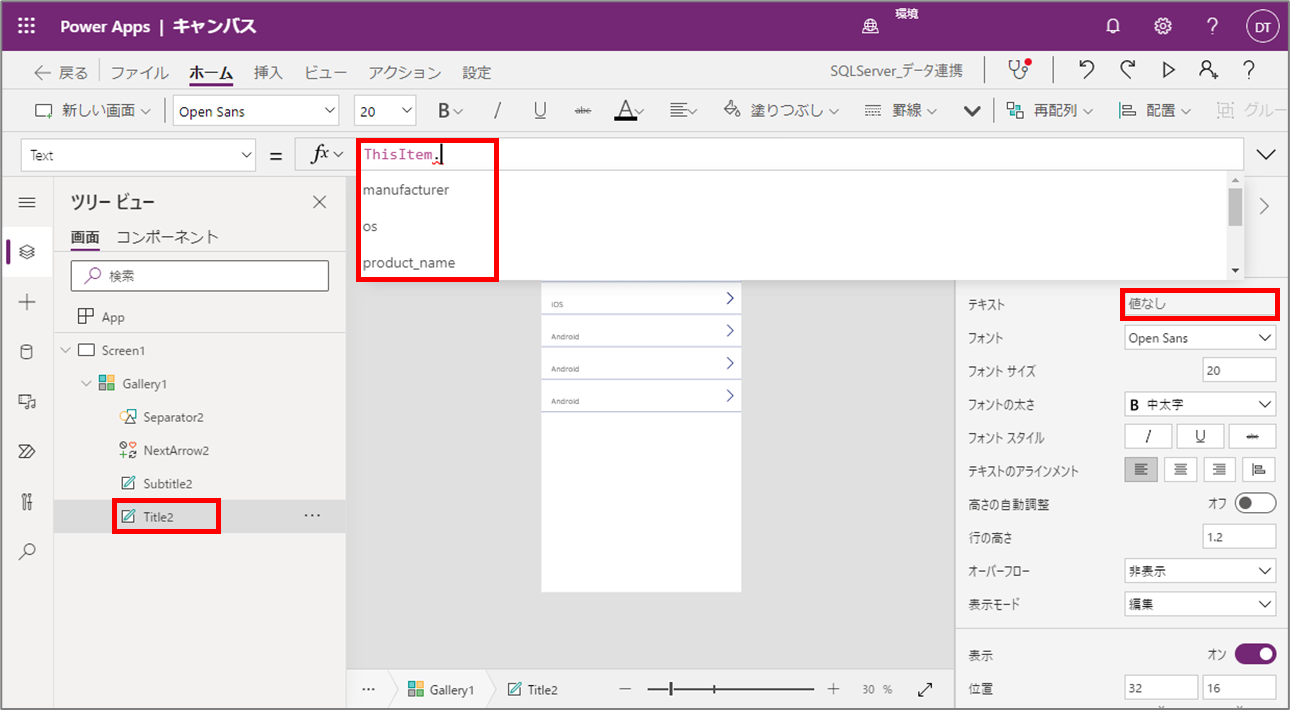
Task: Open the Open Sans font dropdown in toolbar
Action: (x=256, y=111)
